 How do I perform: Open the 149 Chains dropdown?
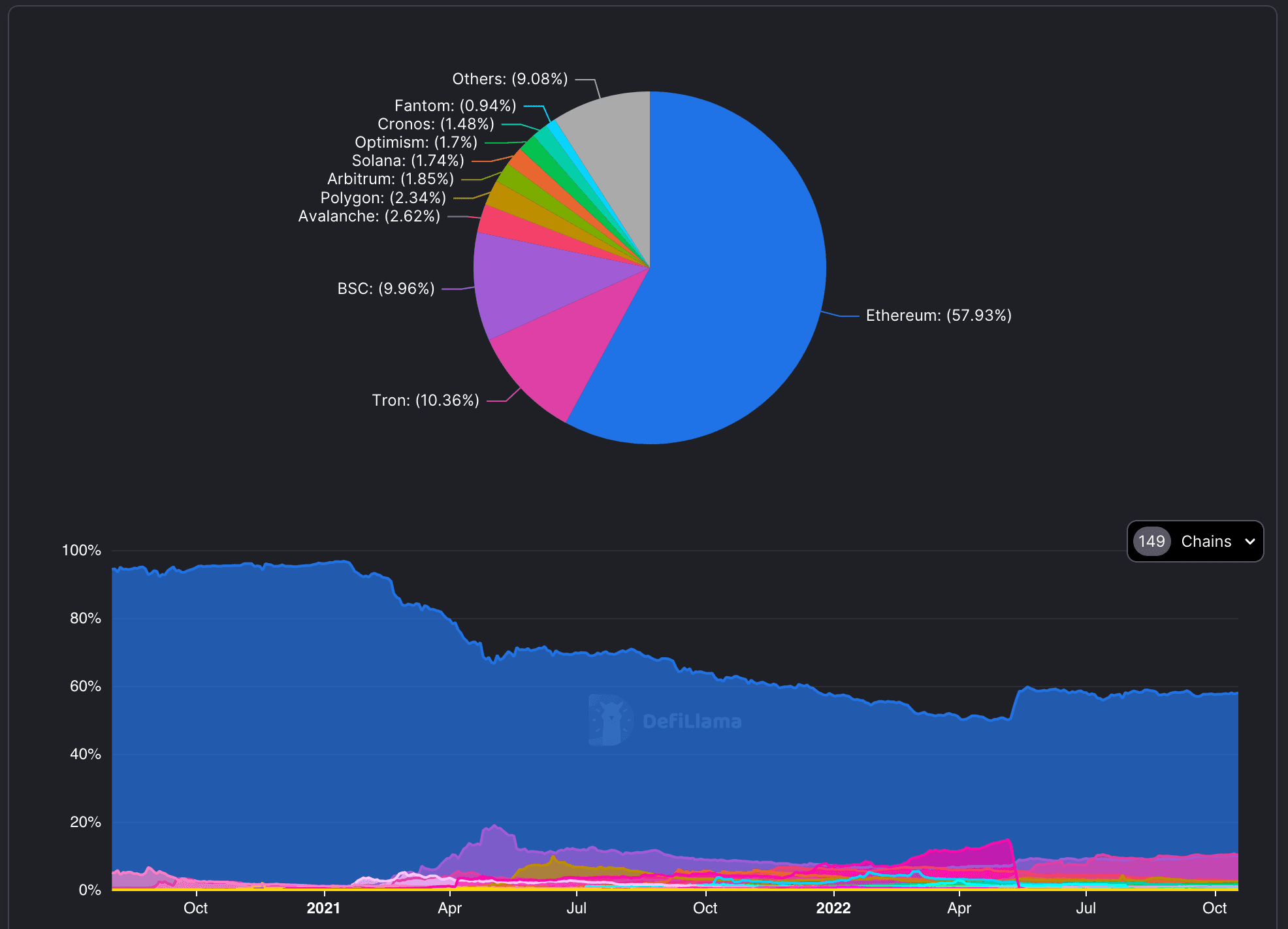[1195, 541]
